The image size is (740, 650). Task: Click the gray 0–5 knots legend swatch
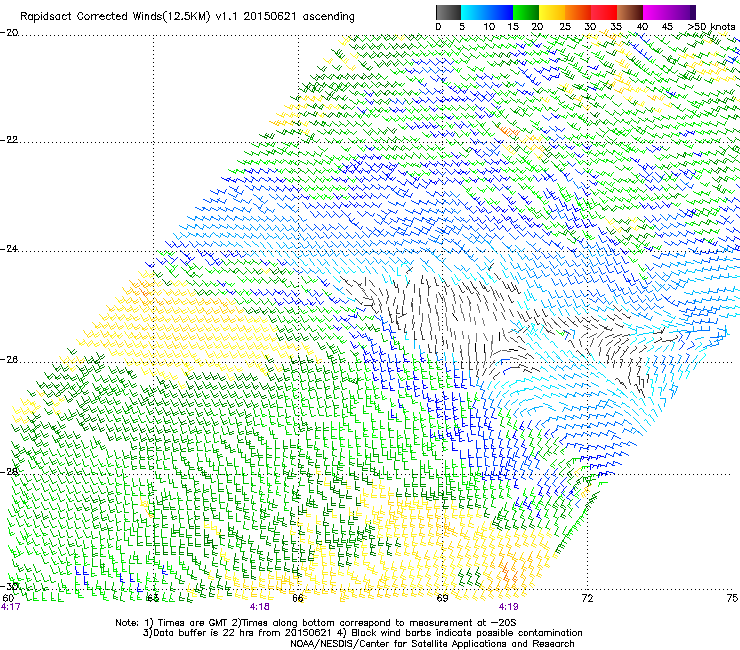(448, 12)
